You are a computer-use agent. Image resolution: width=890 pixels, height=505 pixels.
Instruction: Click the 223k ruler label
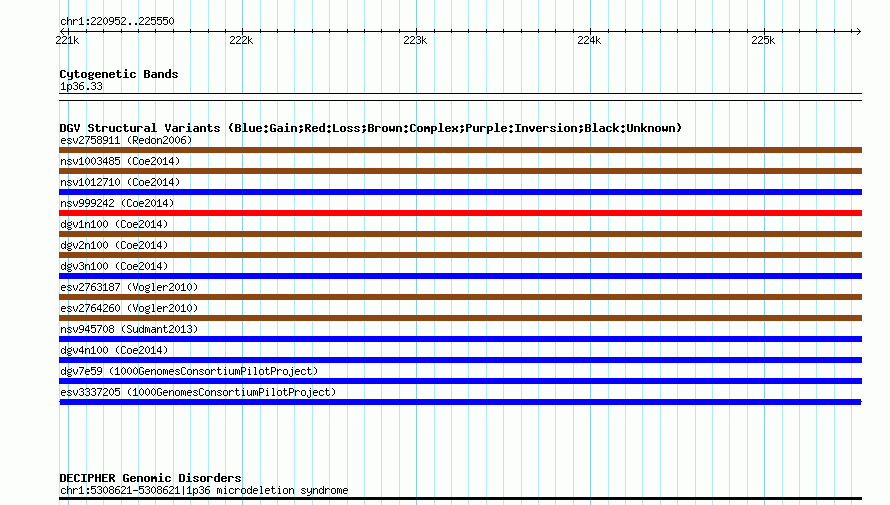click(x=415, y=40)
